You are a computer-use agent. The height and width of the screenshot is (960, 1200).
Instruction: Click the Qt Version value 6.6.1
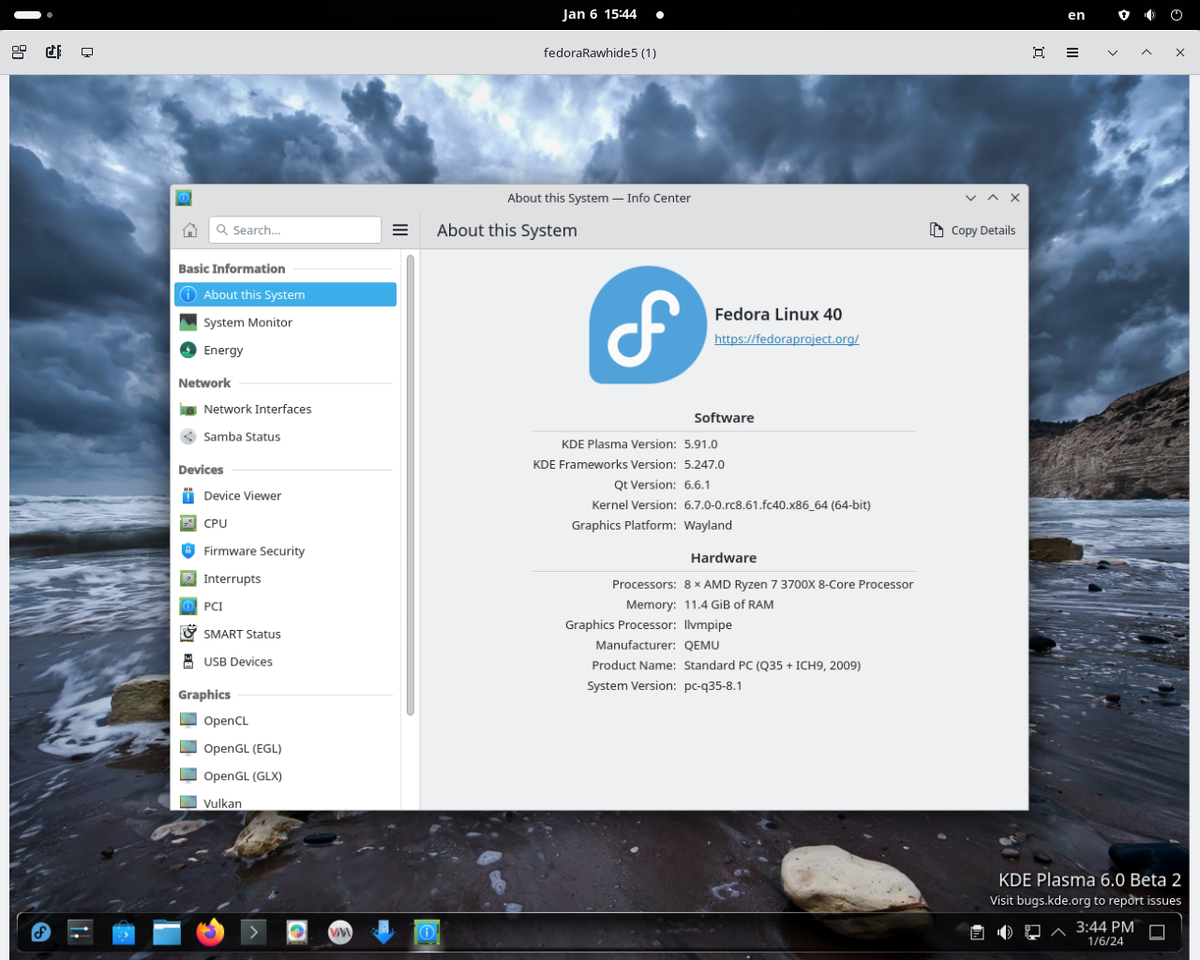[x=697, y=485]
